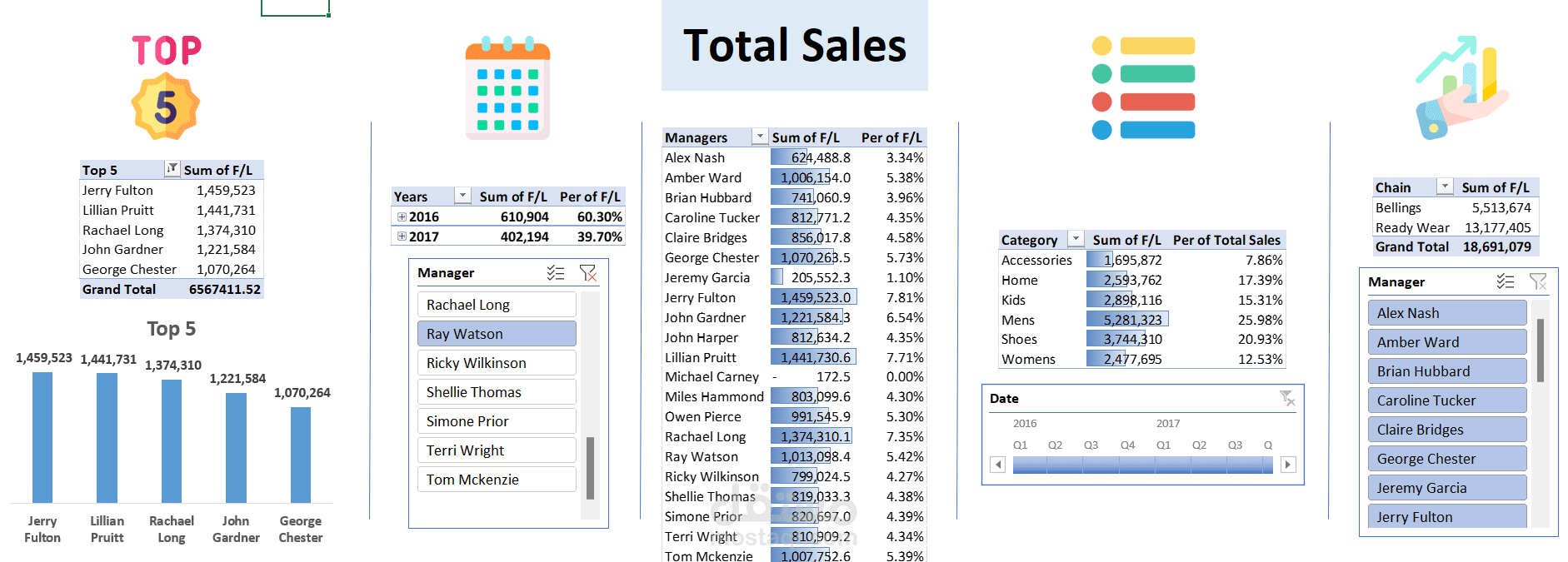
Task: Select Jeremy Garcia in right slicer
Action: tap(1447, 488)
